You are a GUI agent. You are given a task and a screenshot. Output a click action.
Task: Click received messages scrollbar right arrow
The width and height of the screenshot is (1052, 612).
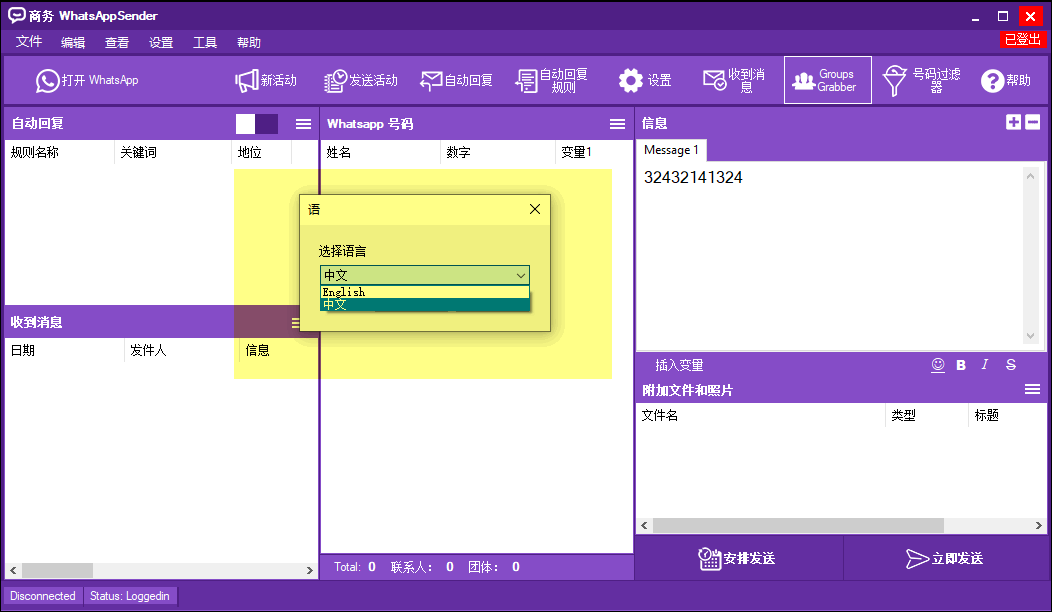coord(309,570)
